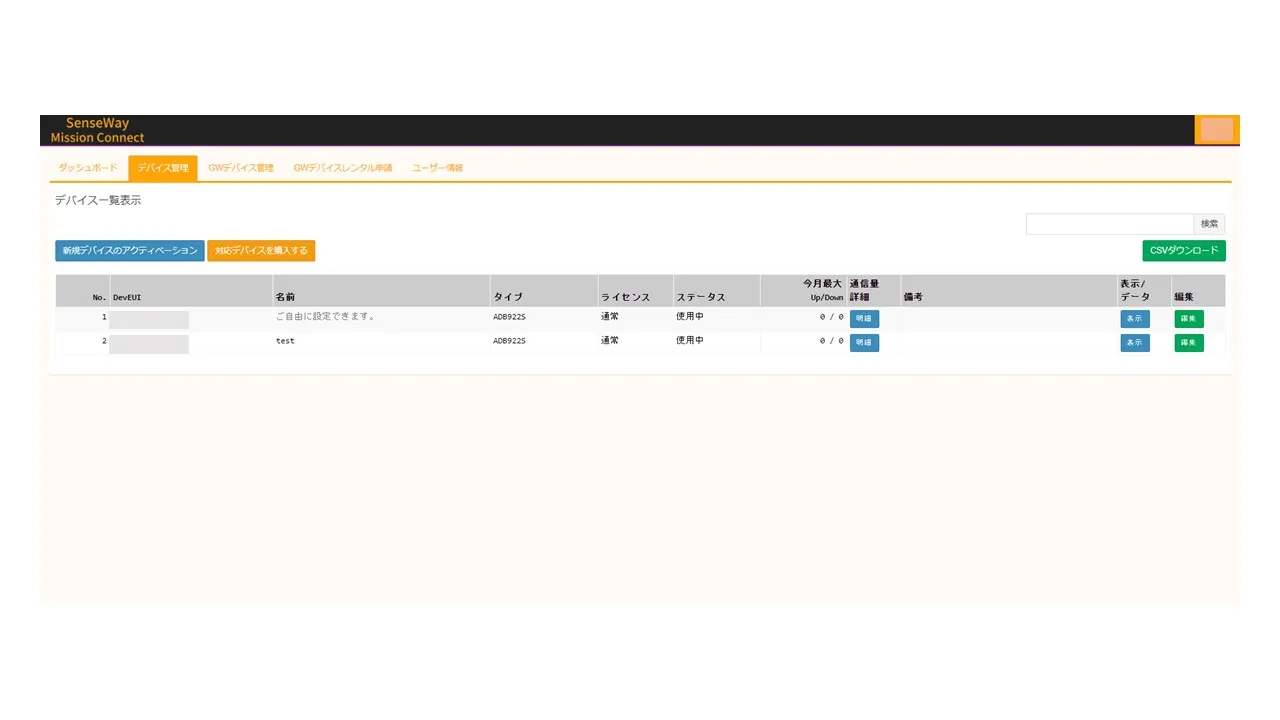Click 通常 license in test row
Screen dimensions: 1280x720
610,341
